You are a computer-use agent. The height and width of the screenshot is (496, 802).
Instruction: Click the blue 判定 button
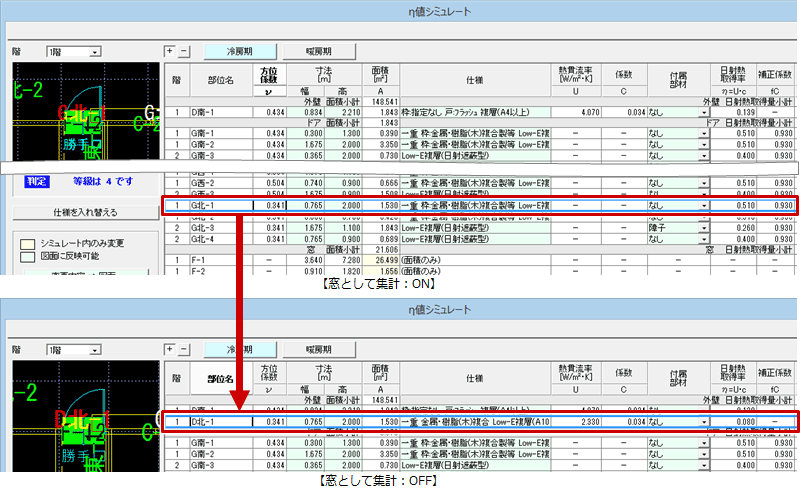coord(37,181)
